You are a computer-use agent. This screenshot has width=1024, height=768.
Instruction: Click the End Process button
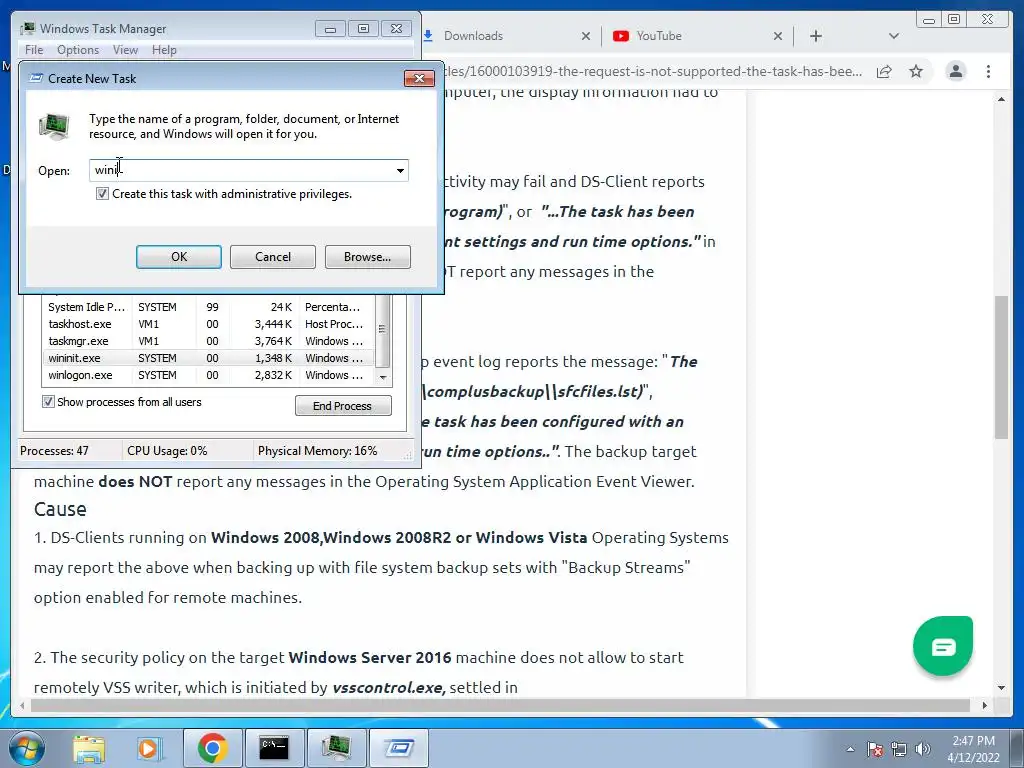pos(343,406)
